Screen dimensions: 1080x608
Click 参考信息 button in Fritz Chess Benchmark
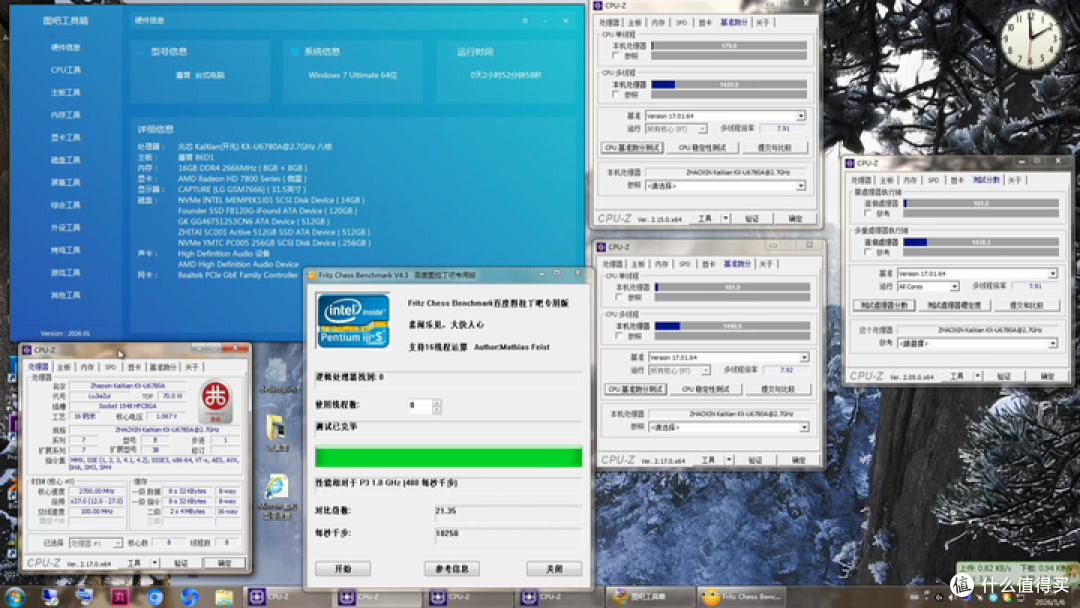tap(452, 569)
